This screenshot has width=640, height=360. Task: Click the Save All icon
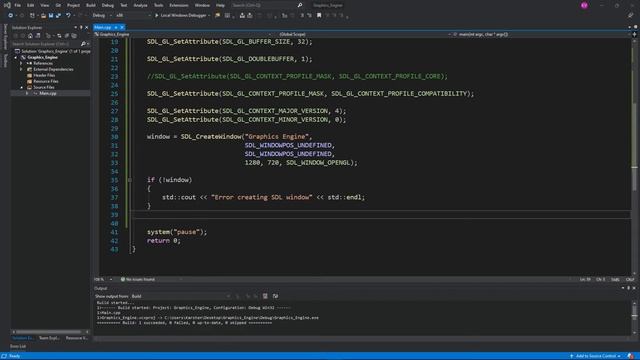click(x=58, y=16)
